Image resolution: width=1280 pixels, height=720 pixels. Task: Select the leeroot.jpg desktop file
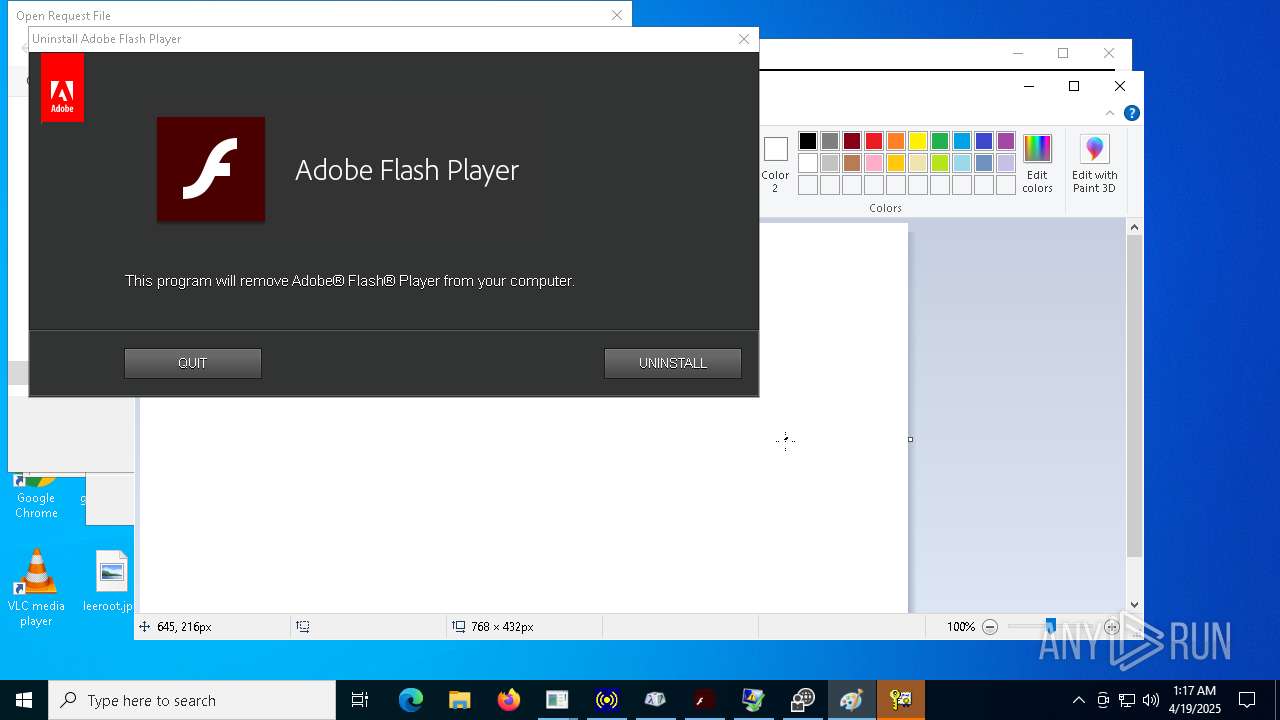[109, 582]
